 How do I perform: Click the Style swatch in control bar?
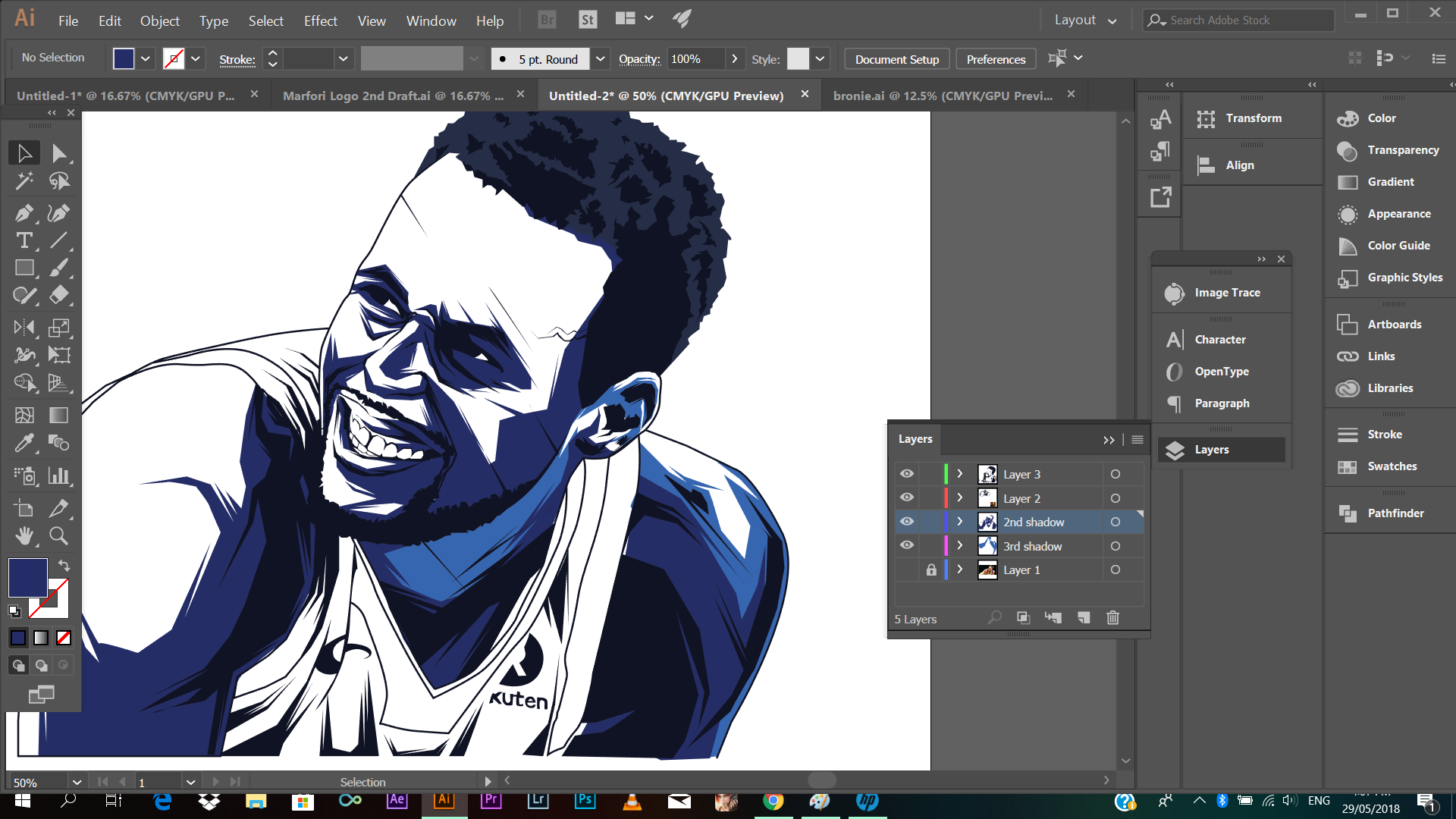click(798, 58)
